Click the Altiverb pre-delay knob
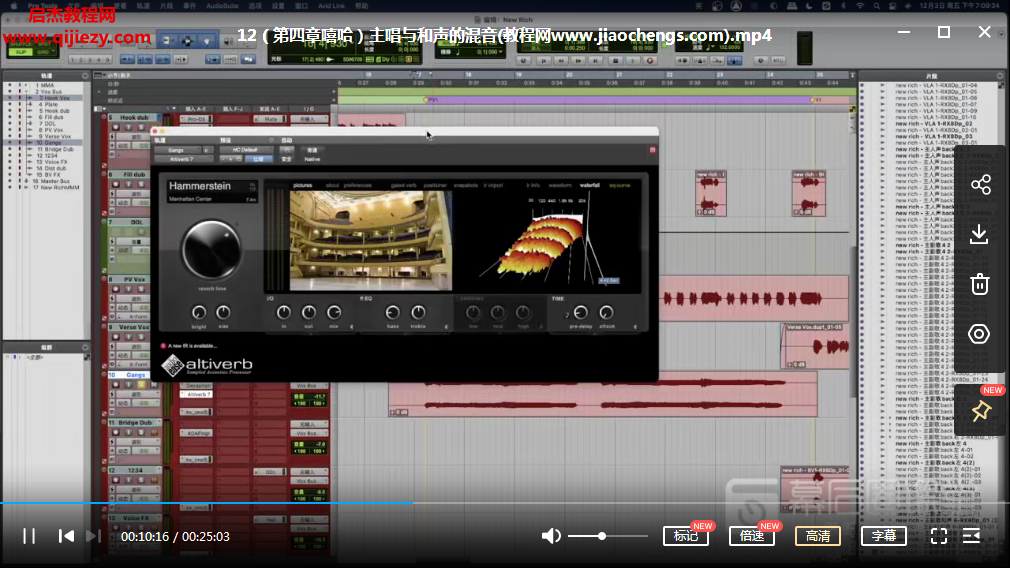 [580, 312]
